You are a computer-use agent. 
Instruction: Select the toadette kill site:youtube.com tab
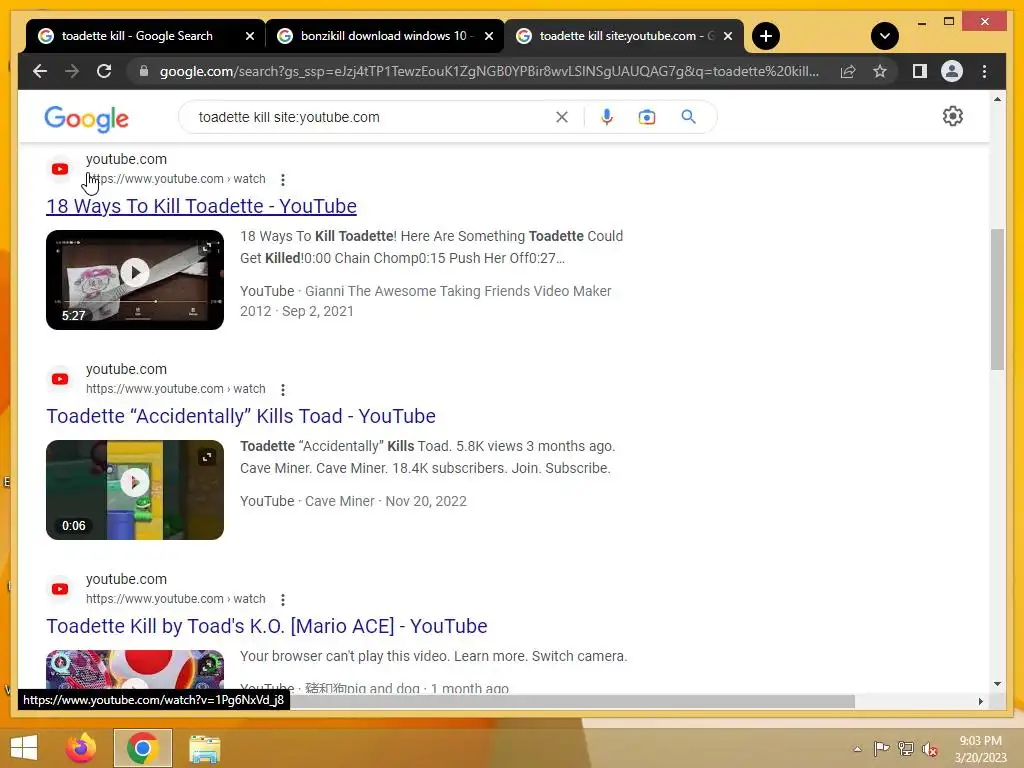tap(618, 36)
